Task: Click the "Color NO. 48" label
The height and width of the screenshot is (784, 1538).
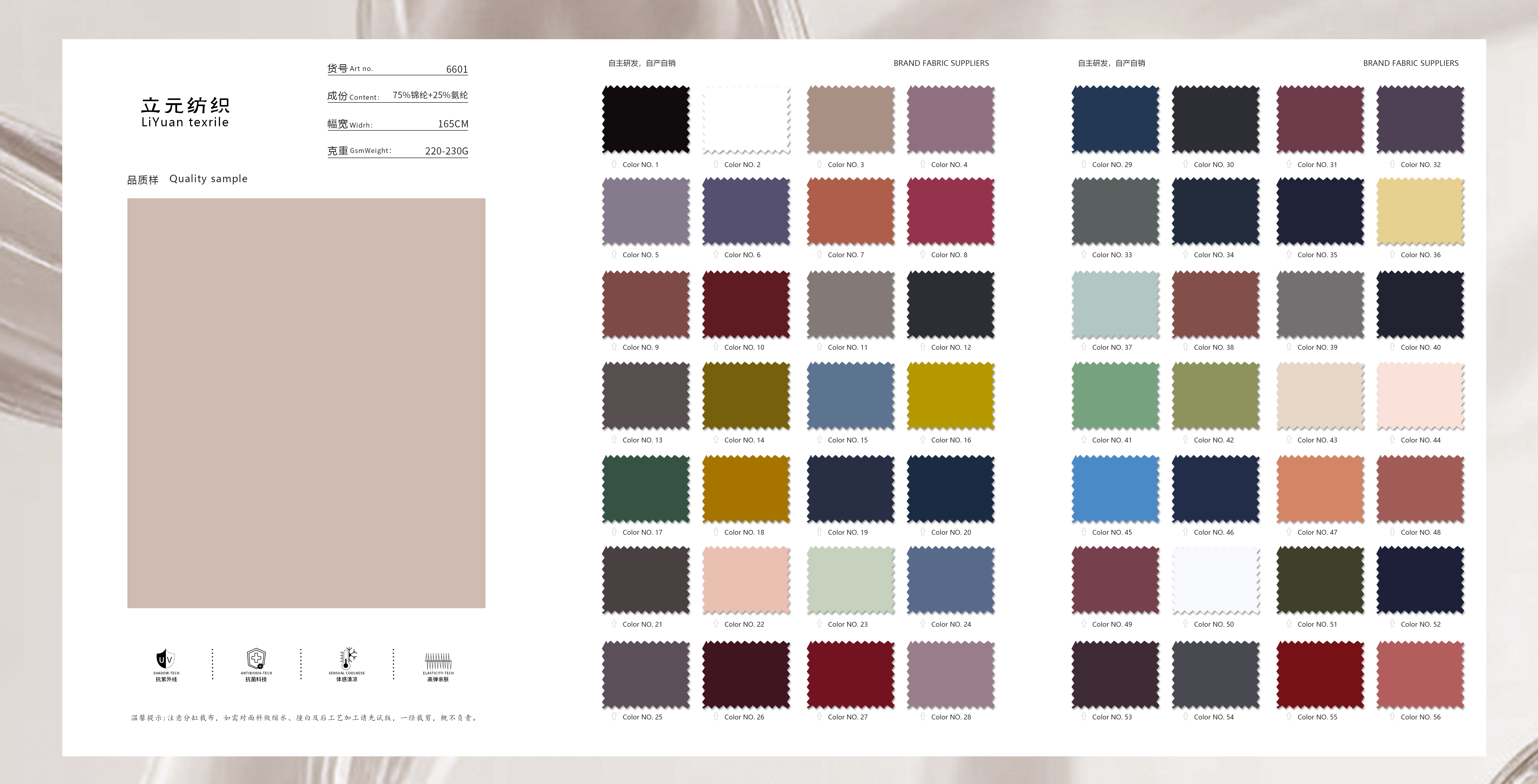Action: 1420,532
